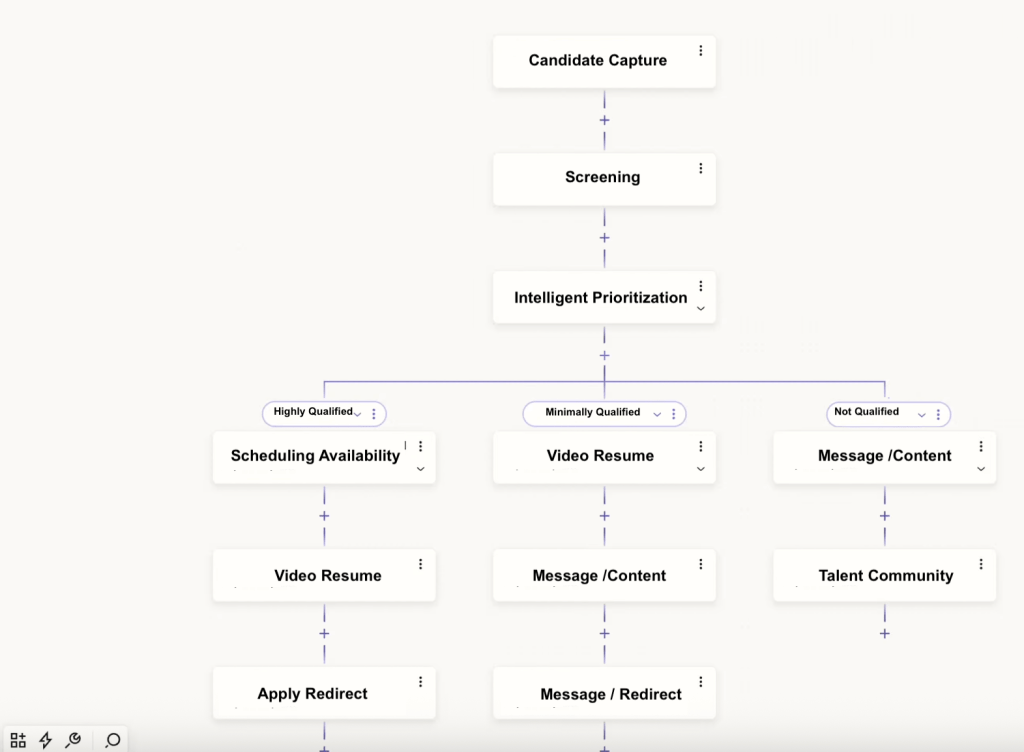The image size is (1024, 752).
Task: Open the Not Qualified branch dropdown
Action: [x=921, y=414]
